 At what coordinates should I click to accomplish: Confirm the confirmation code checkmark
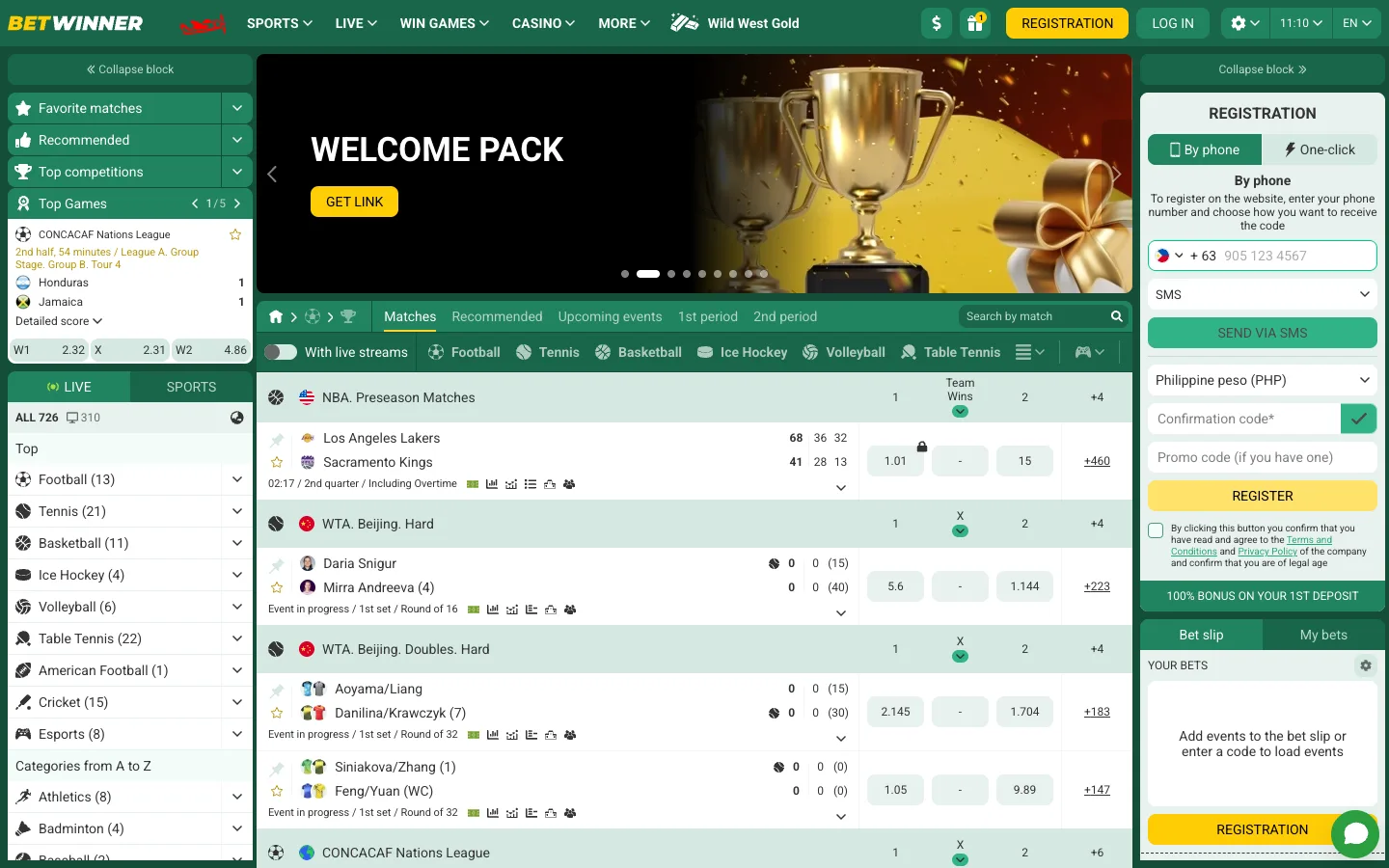1358,419
